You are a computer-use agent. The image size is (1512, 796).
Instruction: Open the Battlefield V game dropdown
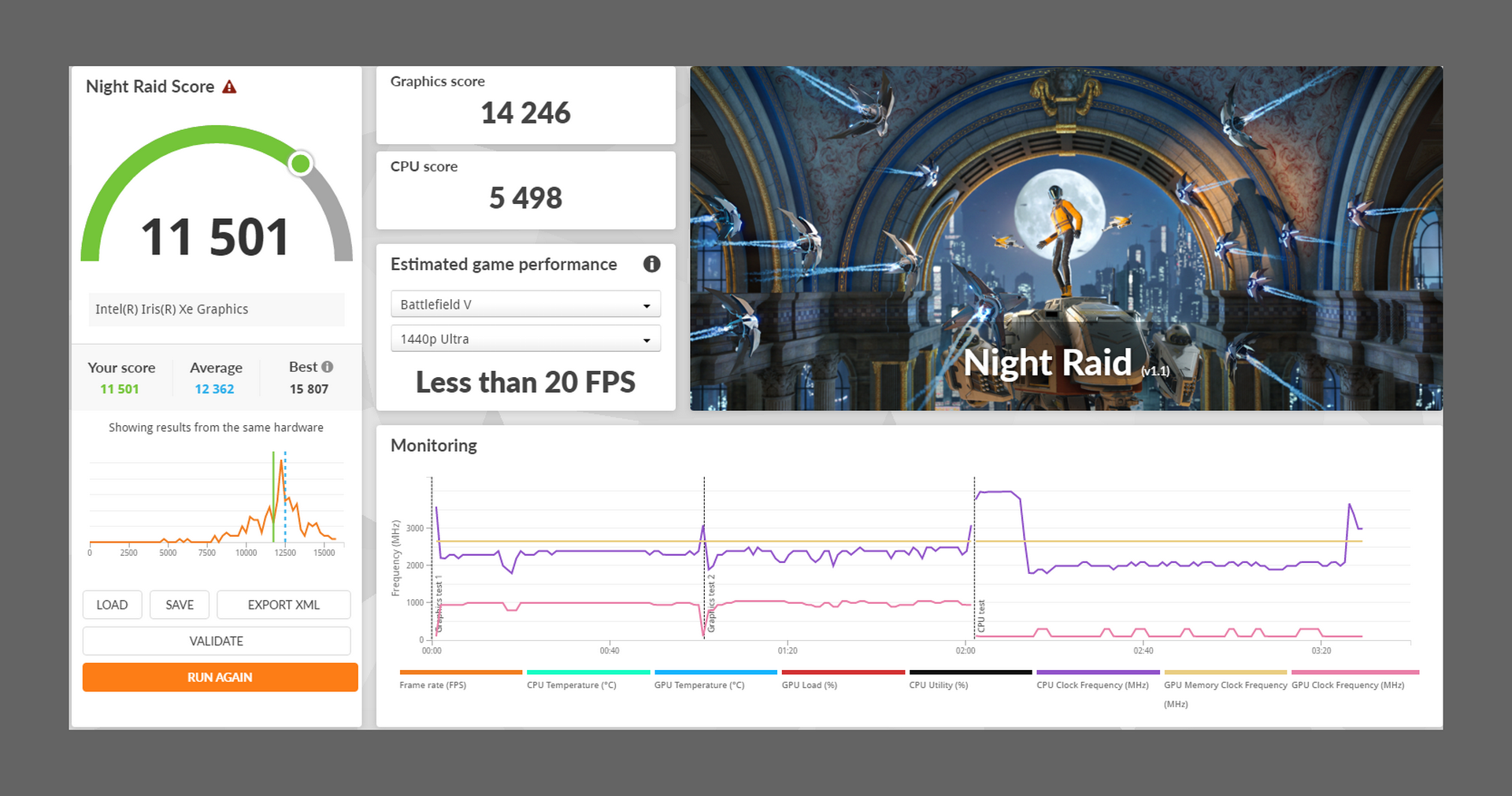coord(525,304)
